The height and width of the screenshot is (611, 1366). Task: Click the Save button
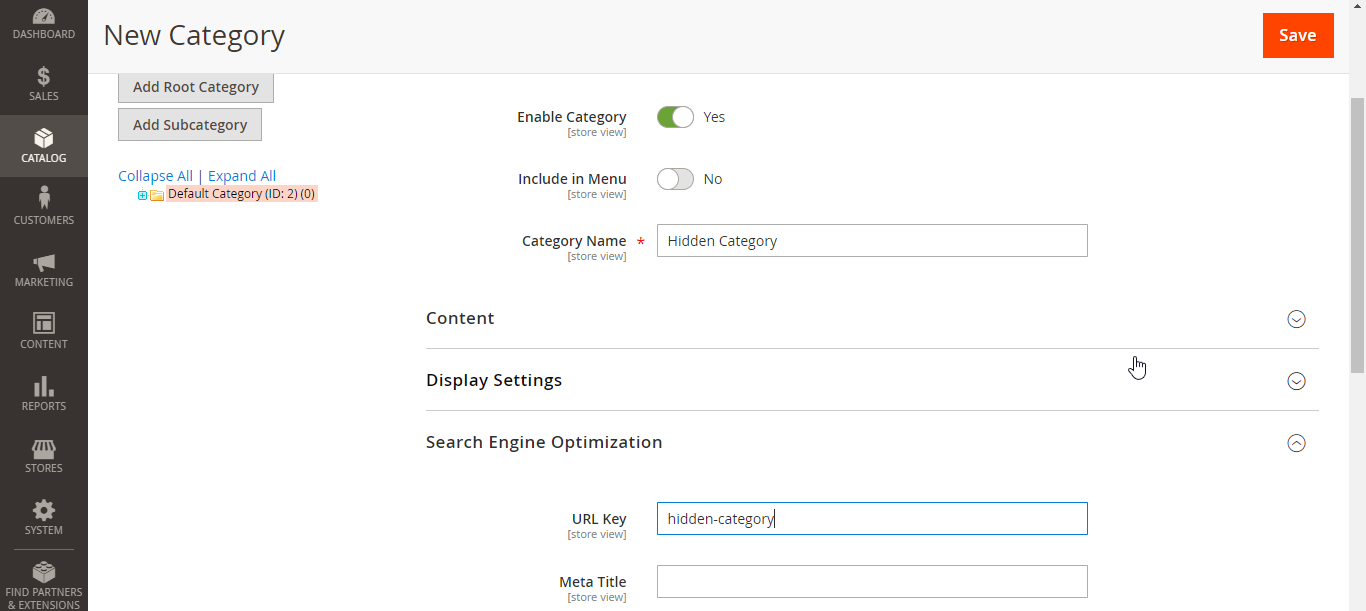tap(1297, 35)
